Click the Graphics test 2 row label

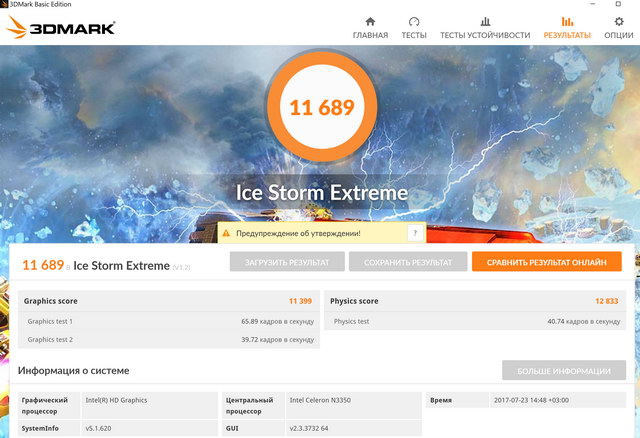tap(50, 339)
